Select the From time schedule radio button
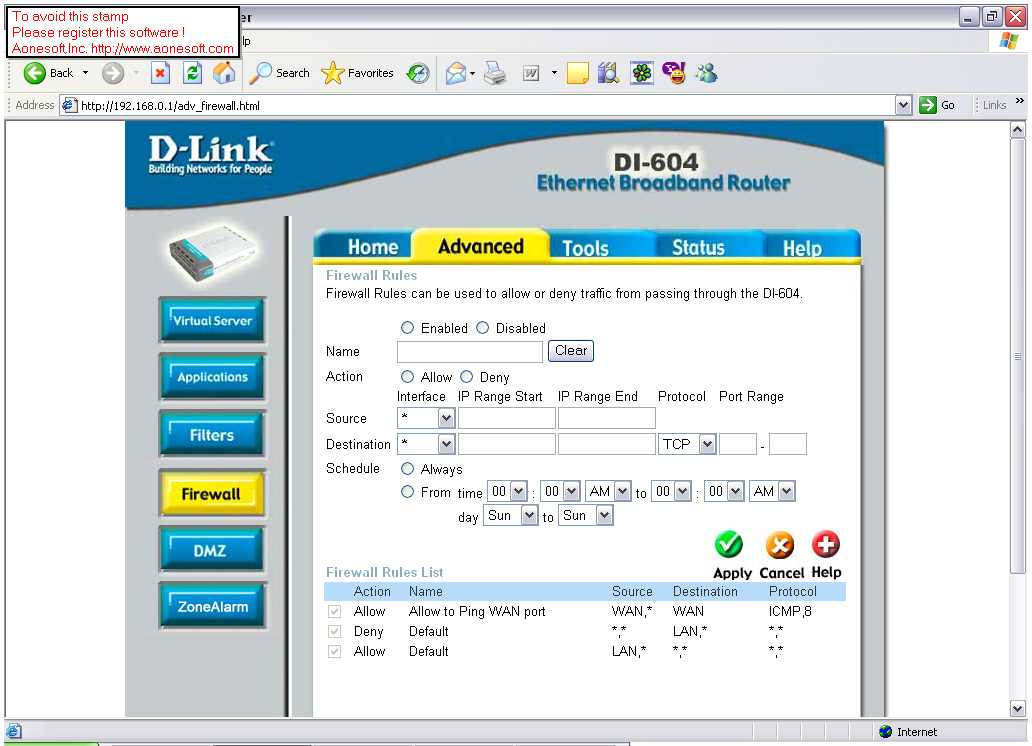1032x746 pixels. point(407,492)
